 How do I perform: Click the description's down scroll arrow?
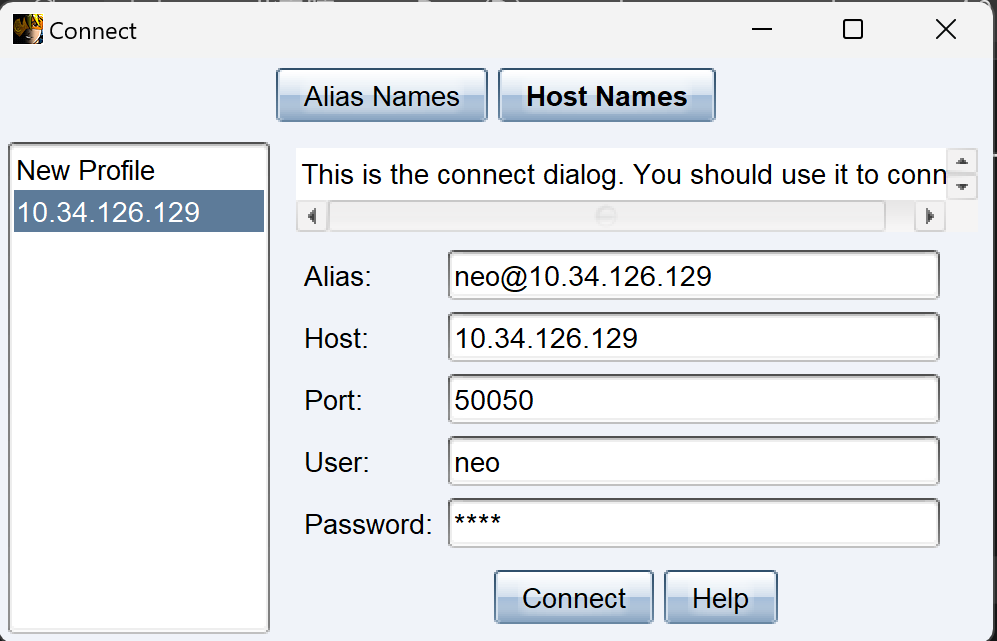click(962, 186)
